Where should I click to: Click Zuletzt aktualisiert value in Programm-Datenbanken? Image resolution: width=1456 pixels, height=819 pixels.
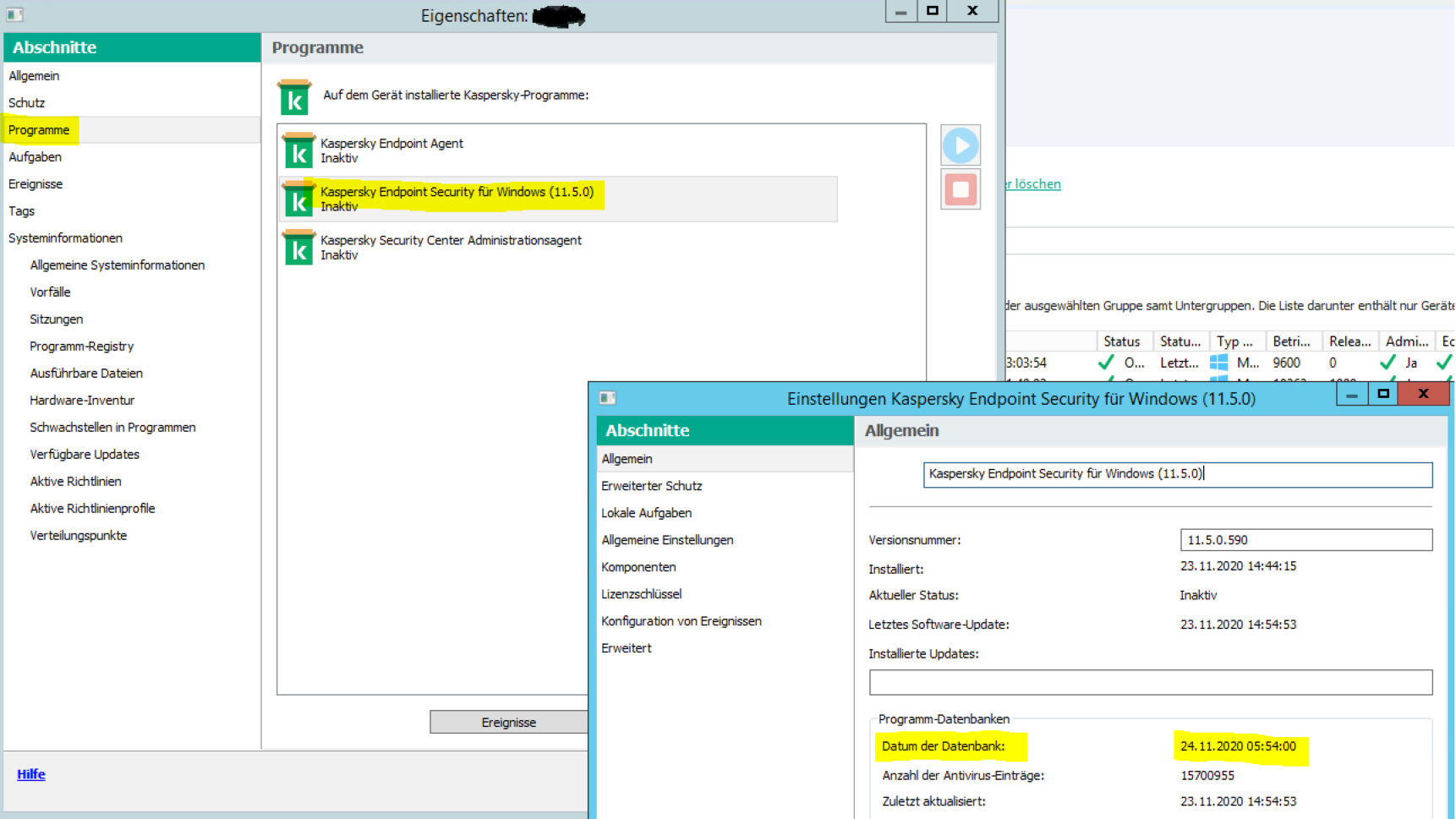click(1238, 801)
